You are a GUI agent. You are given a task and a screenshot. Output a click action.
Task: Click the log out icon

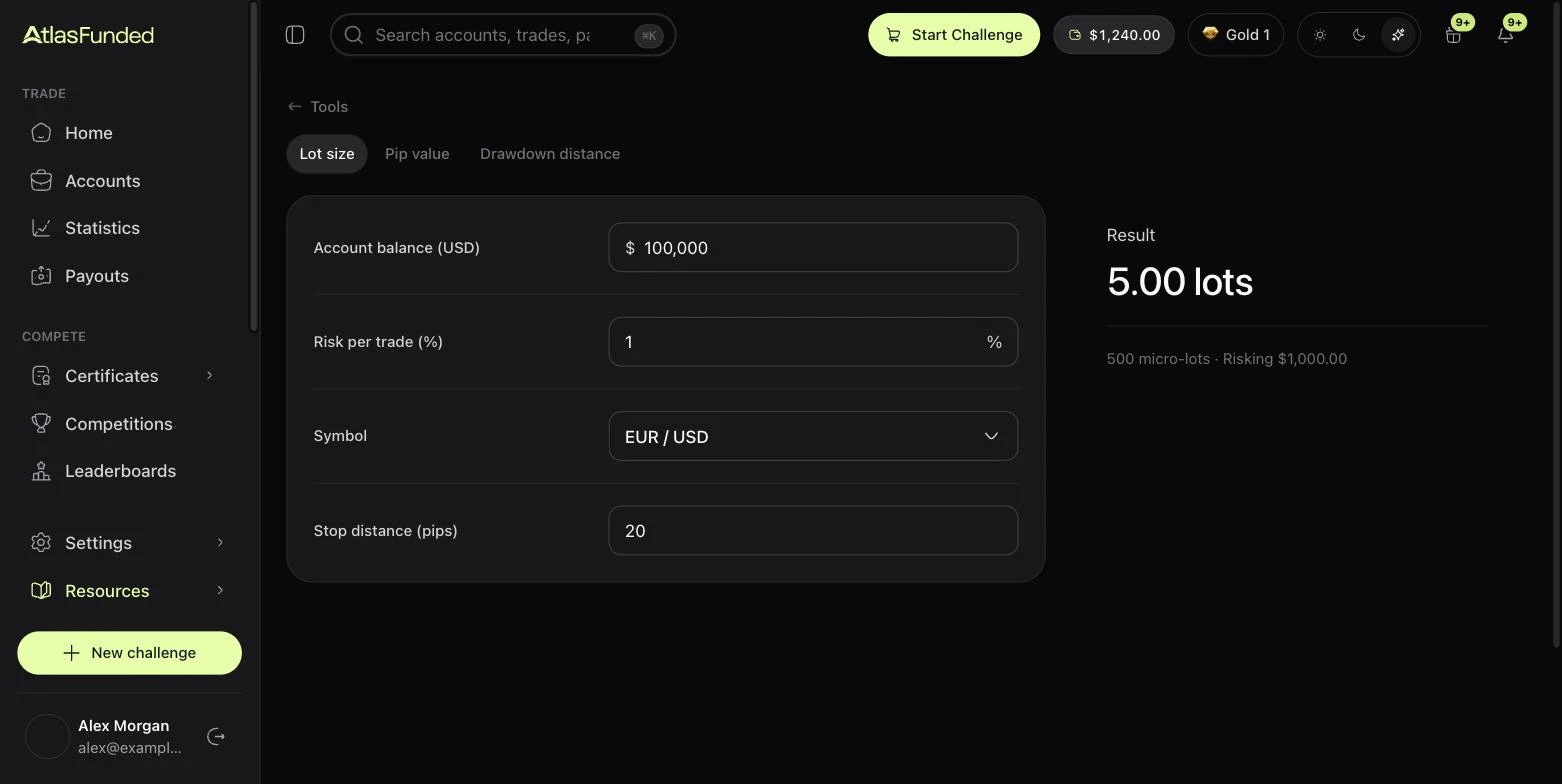point(216,737)
